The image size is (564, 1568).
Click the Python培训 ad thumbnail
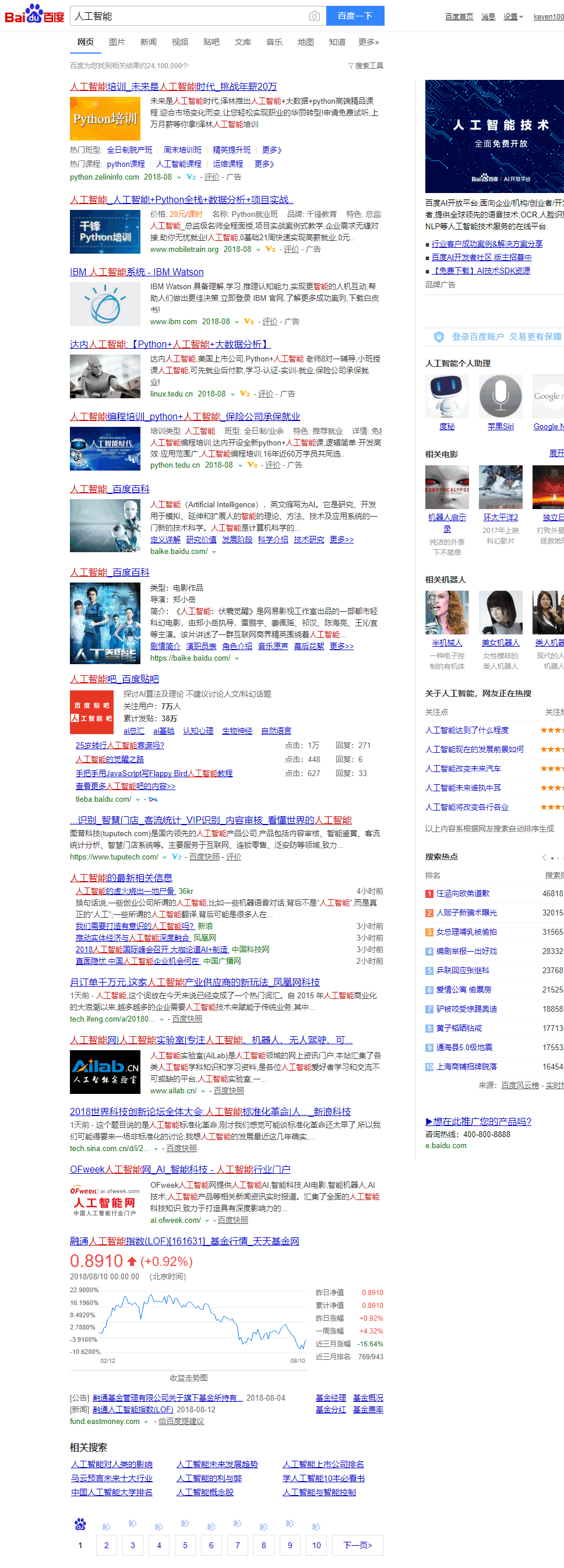click(105, 119)
